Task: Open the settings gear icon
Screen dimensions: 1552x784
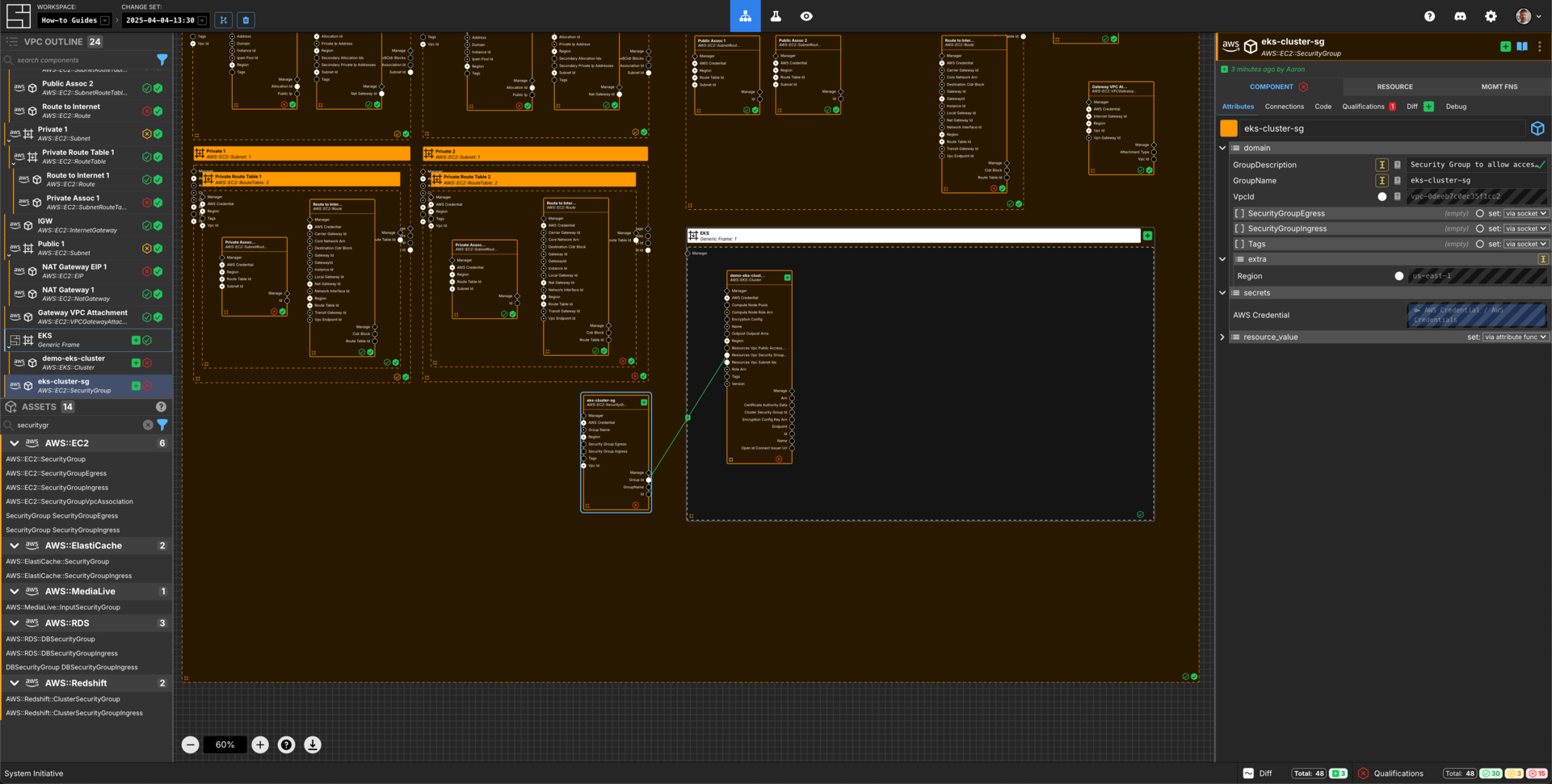Action: point(1491,16)
